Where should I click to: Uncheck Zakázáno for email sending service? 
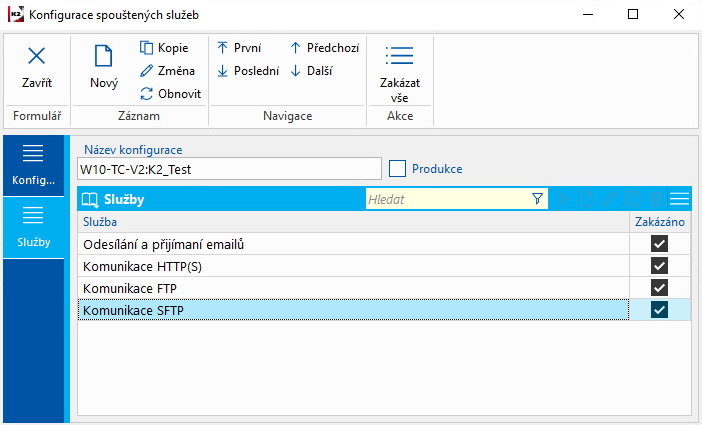659,243
